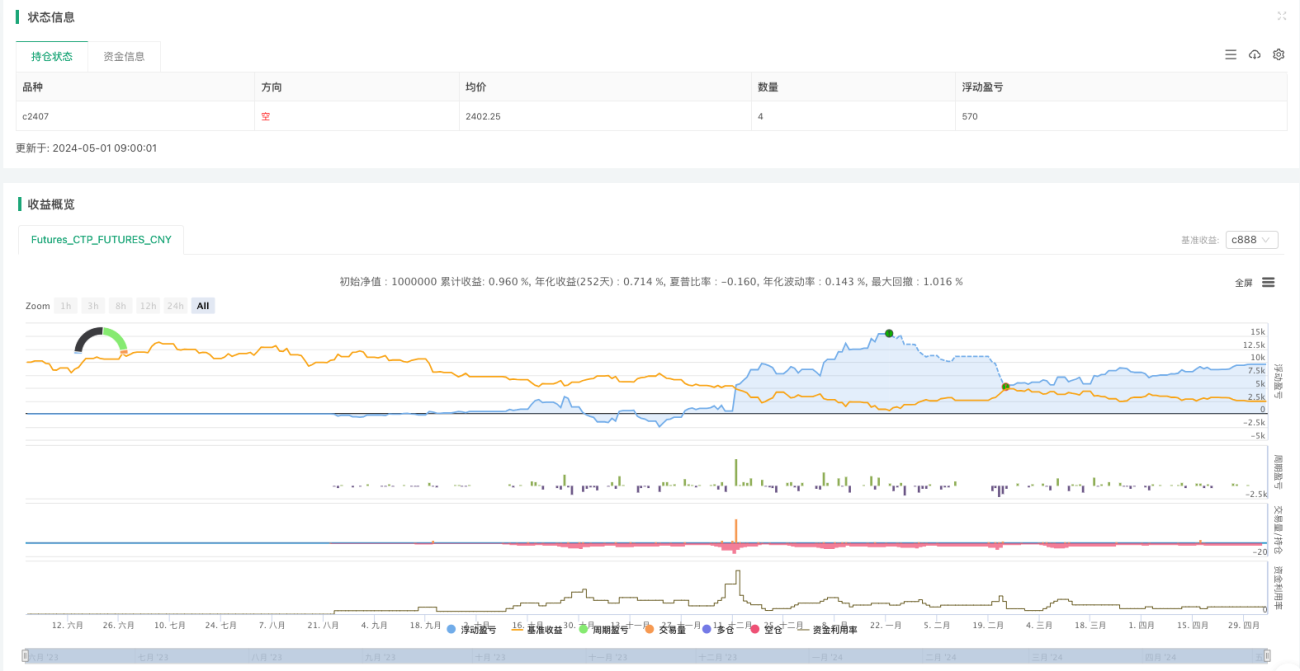The image size is (1300, 671).
Task: Set zoom range to 12h
Action: pos(148,306)
